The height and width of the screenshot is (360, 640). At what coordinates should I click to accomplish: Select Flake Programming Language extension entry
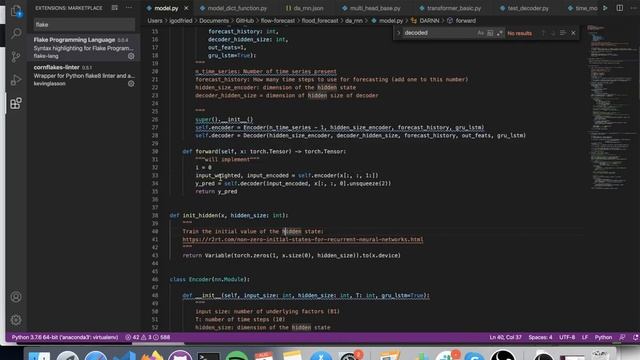pyautogui.click(x=84, y=47)
